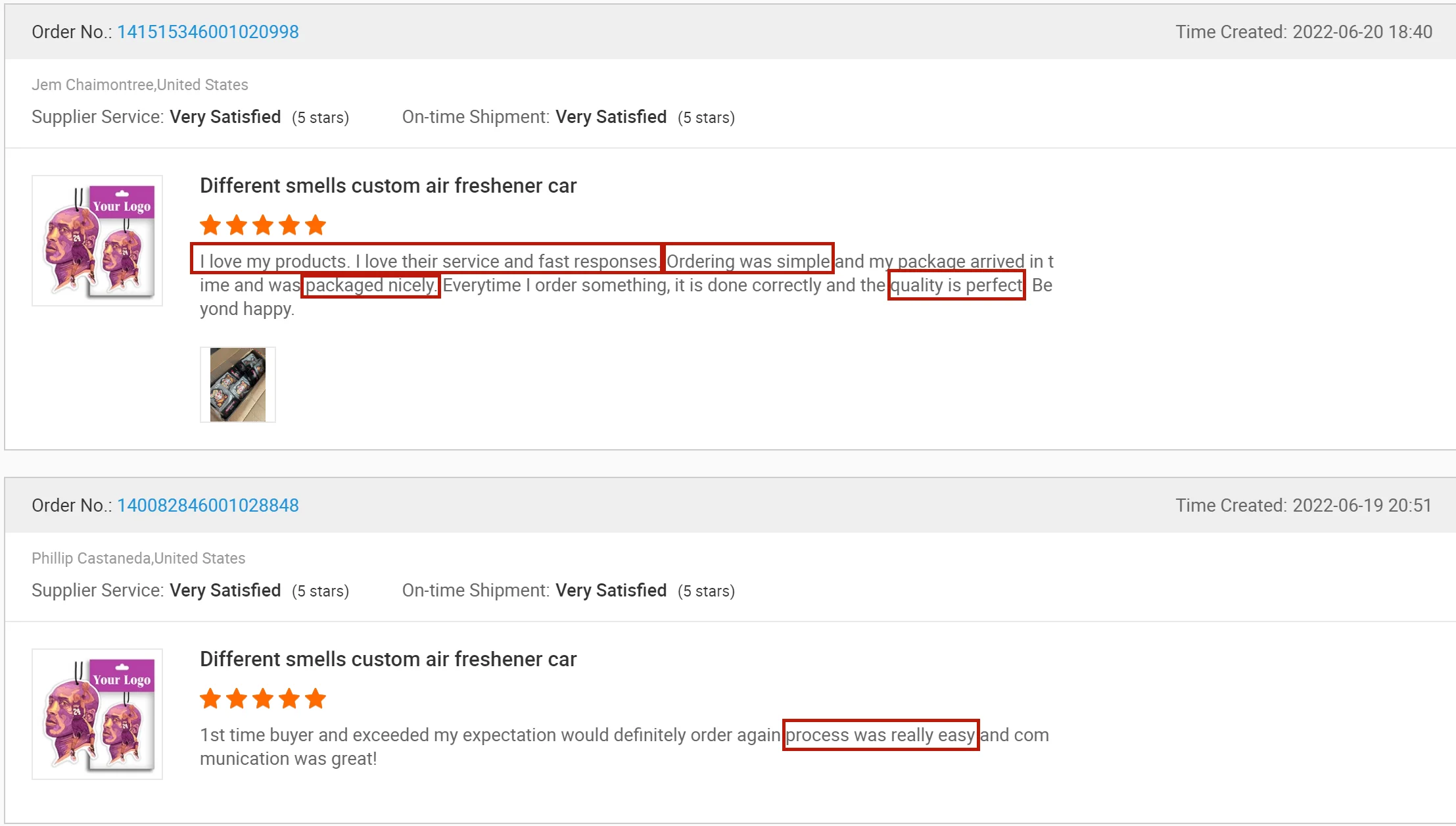This screenshot has width=1456, height=826.
Task: Click second star in Jem's review rating
Action: pos(237,225)
